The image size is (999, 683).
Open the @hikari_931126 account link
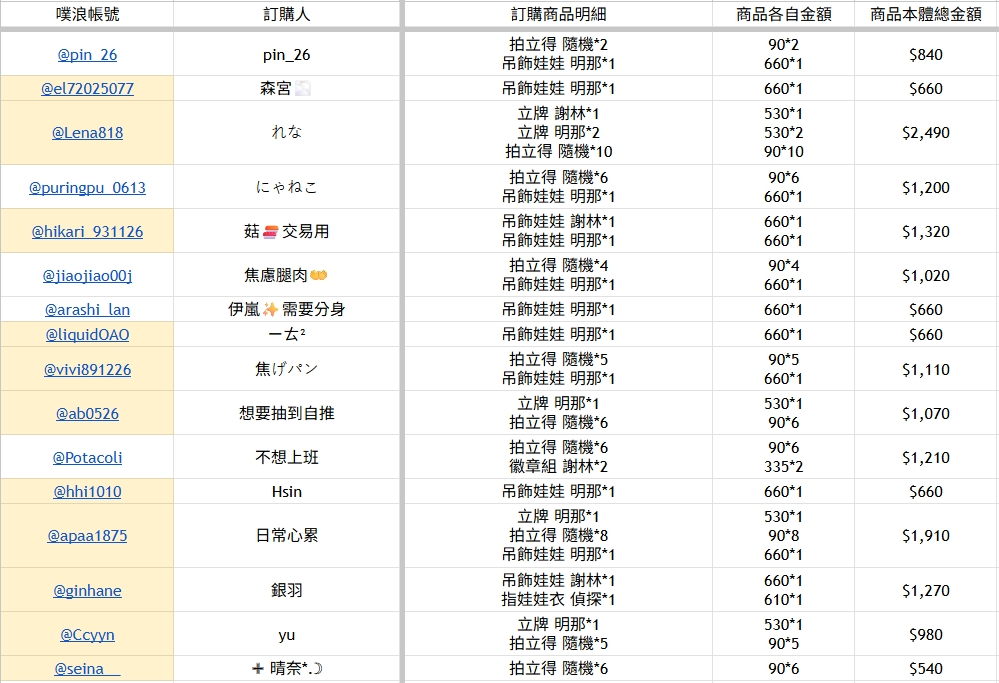click(87, 231)
